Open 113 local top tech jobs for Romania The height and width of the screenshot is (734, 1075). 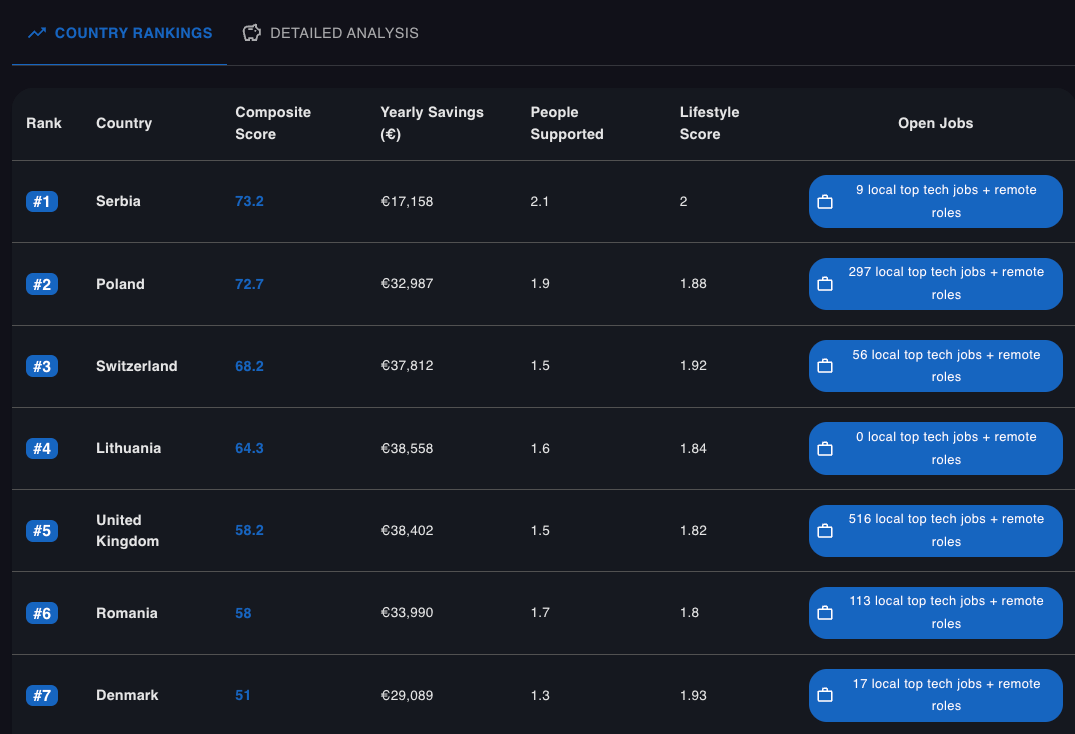936,613
